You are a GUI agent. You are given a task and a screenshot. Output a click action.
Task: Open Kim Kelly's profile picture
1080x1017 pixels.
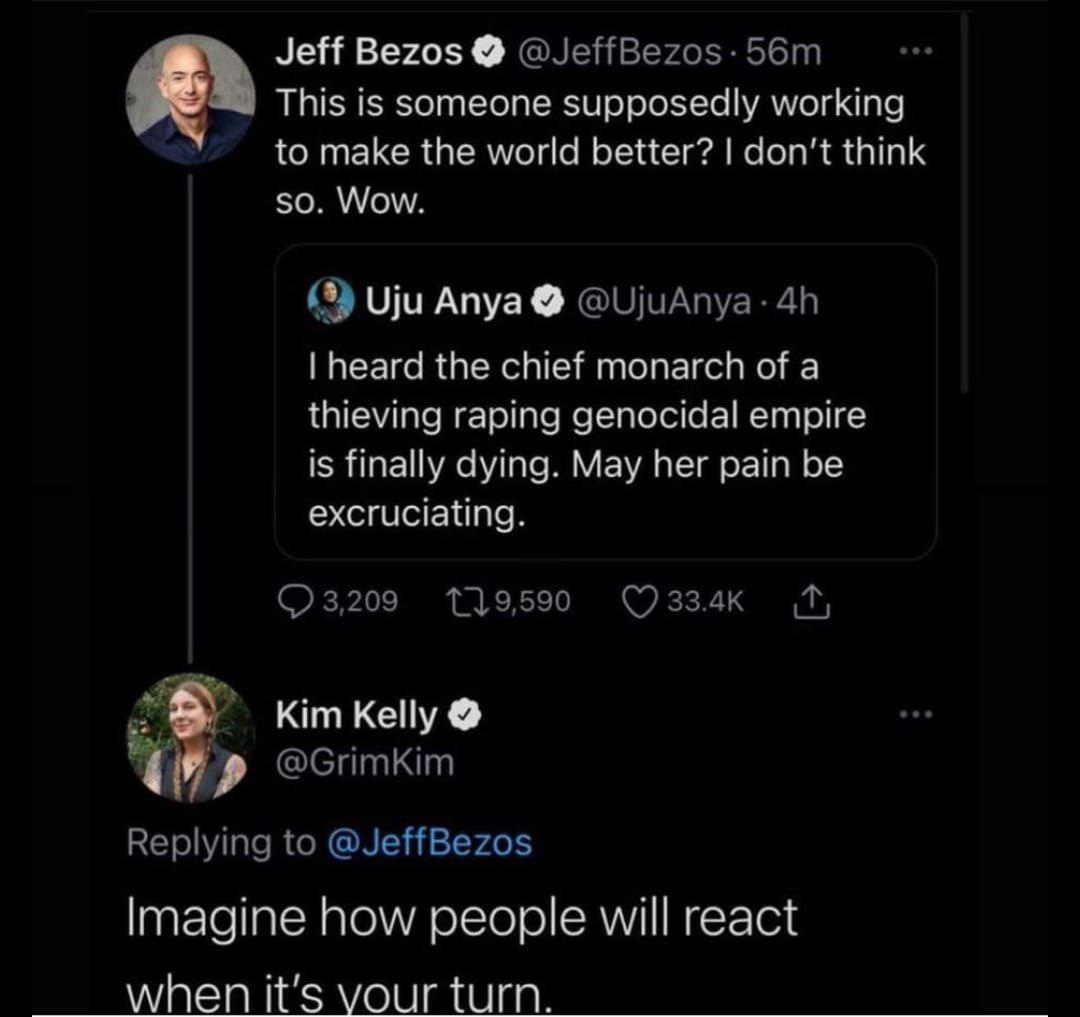190,738
